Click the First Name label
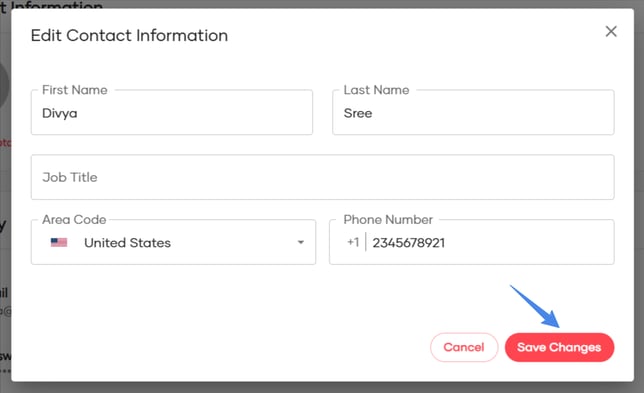The height and width of the screenshot is (393, 644). (75, 90)
